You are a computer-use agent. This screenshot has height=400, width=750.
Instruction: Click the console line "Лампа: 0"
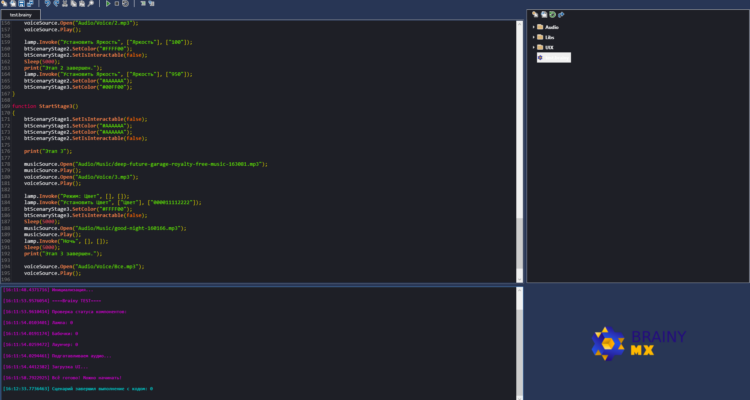(x=37, y=323)
